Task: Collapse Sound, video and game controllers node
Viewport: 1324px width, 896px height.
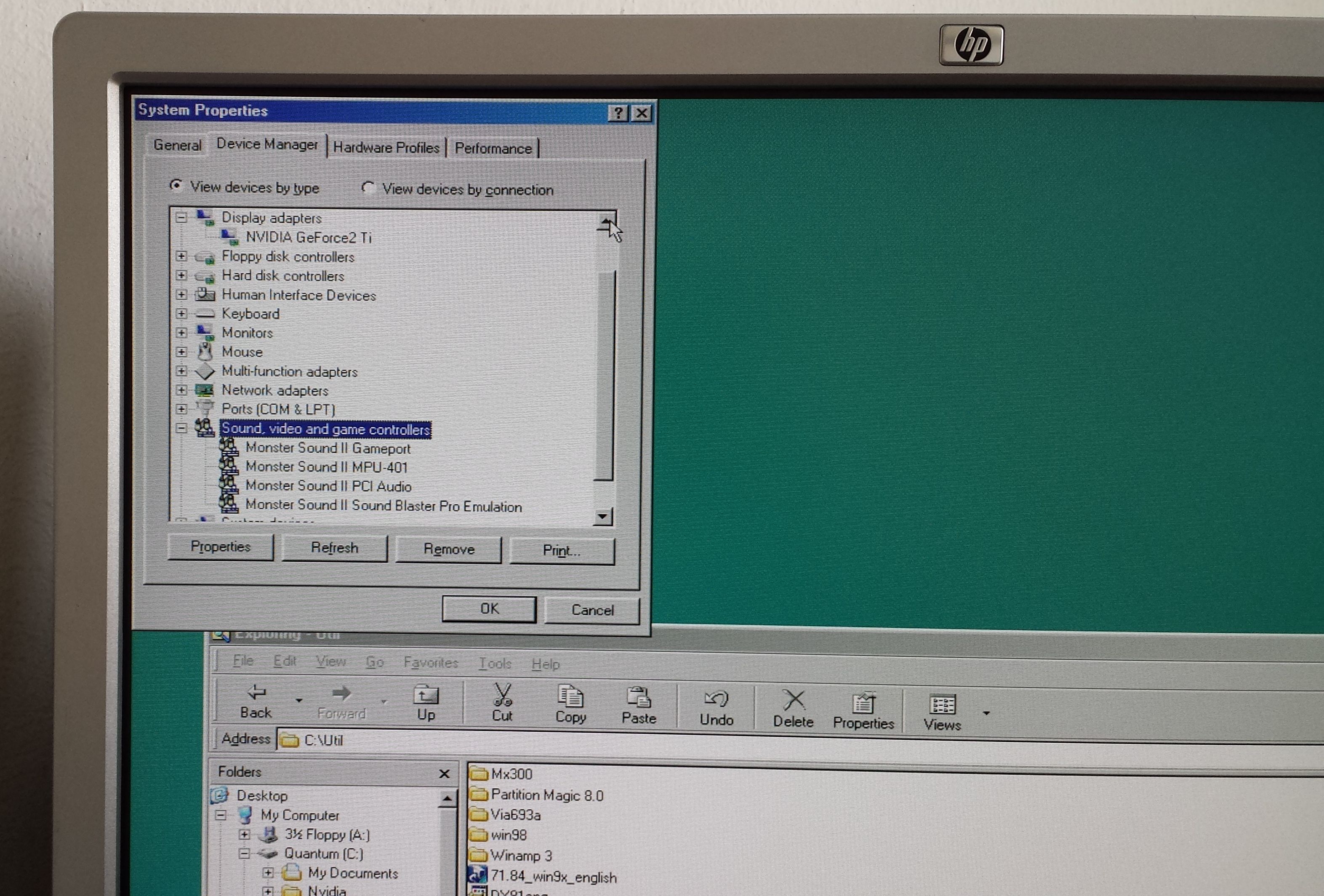Action: click(181, 428)
